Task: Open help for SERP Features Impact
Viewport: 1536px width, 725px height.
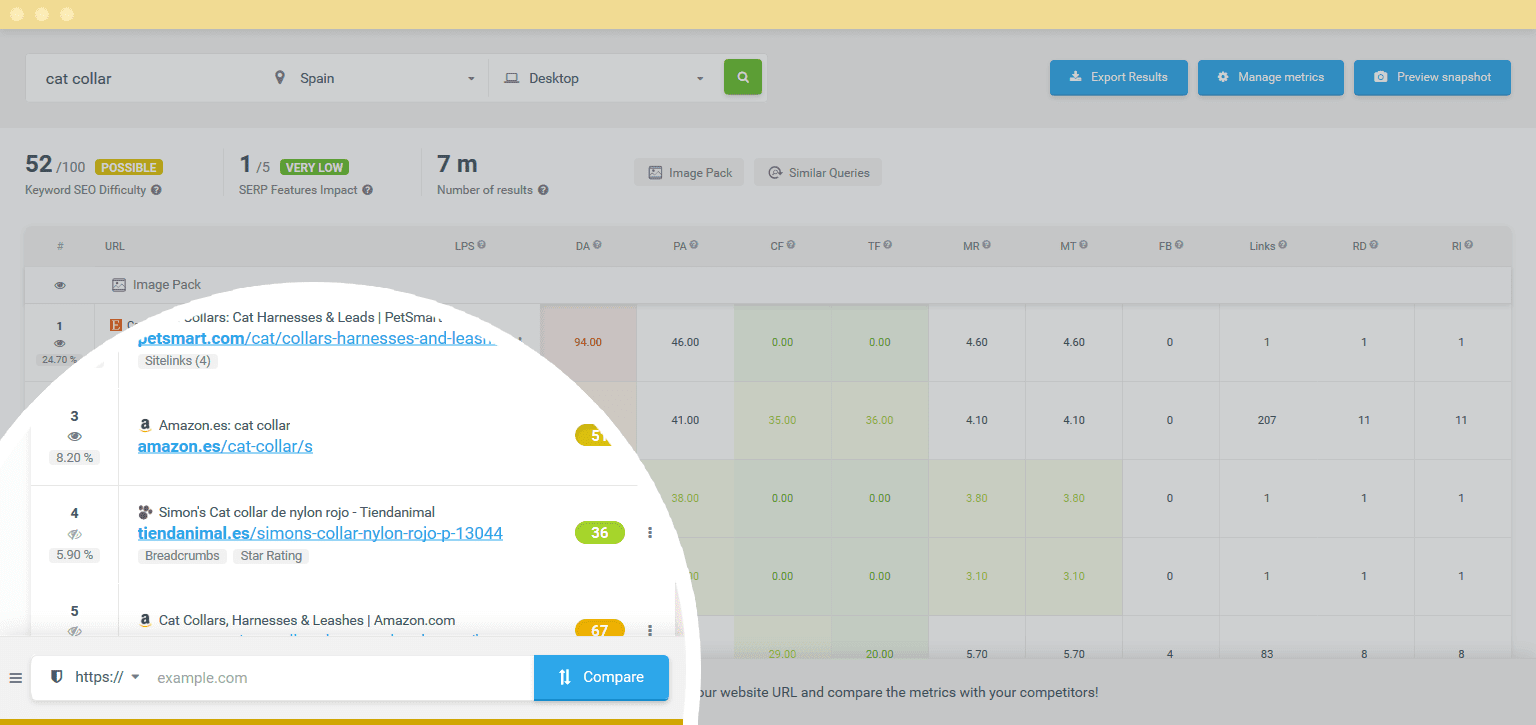Action: [367, 190]
